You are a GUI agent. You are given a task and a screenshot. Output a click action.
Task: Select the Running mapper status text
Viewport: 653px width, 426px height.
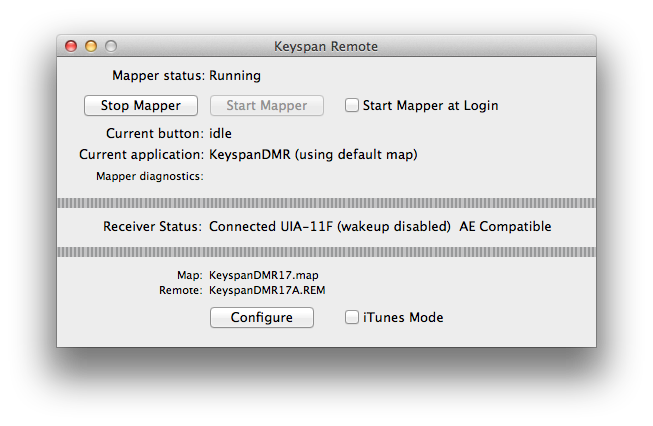click(235, 75)
